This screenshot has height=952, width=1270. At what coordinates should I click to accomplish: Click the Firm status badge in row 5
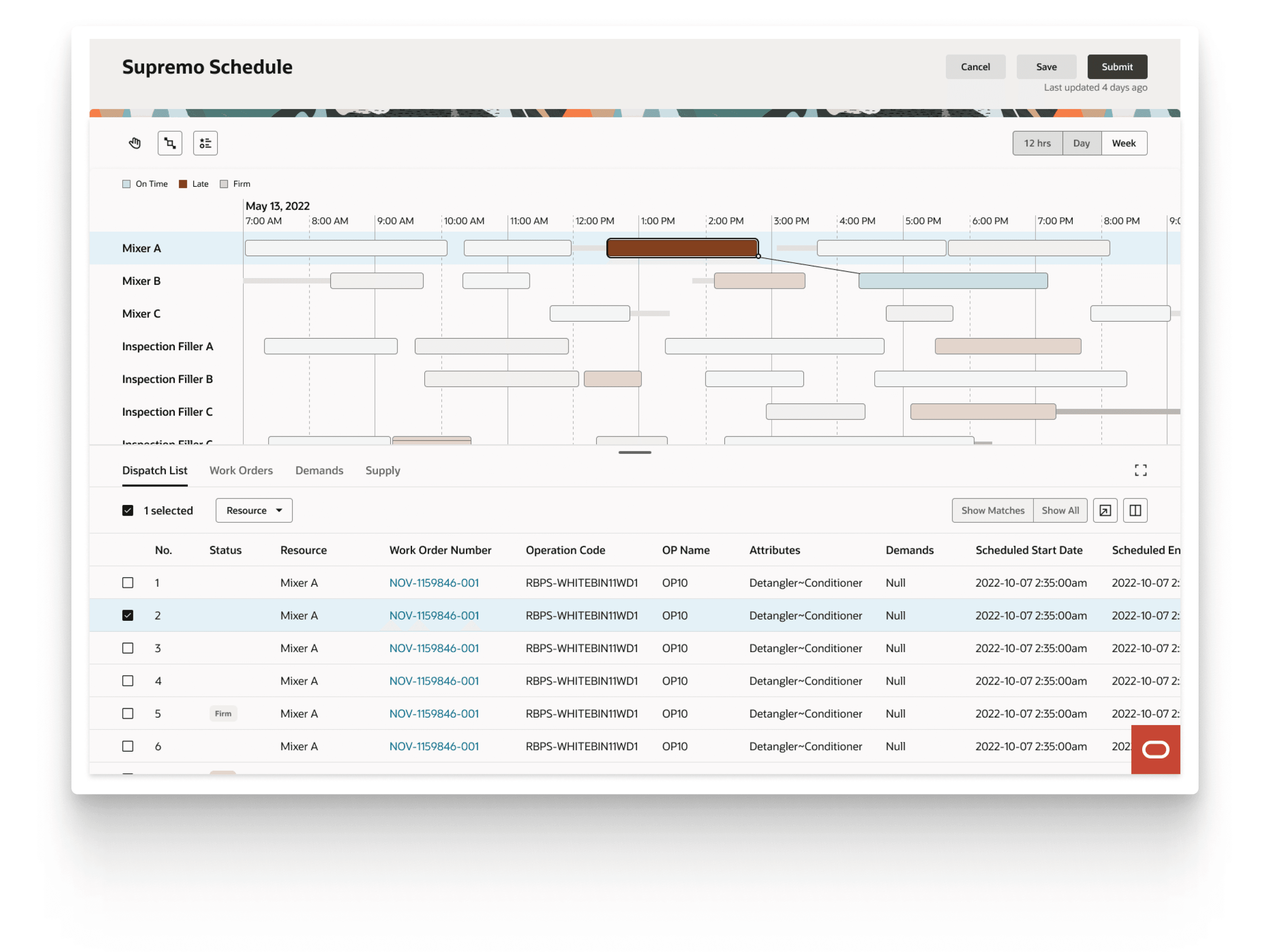(x=223, y=714)
